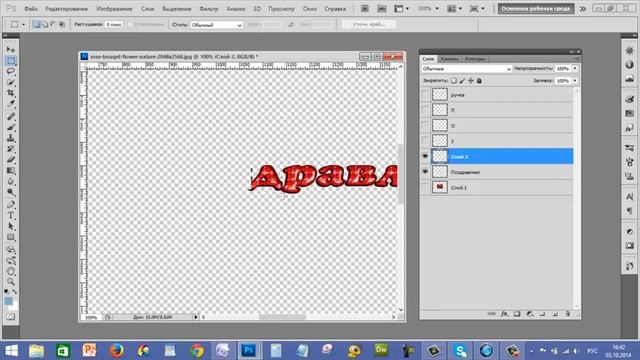Image resolution: width=640 pixels, height=360 pixels.
Task: Select the Brush tool
Action: tap(11, 128)
